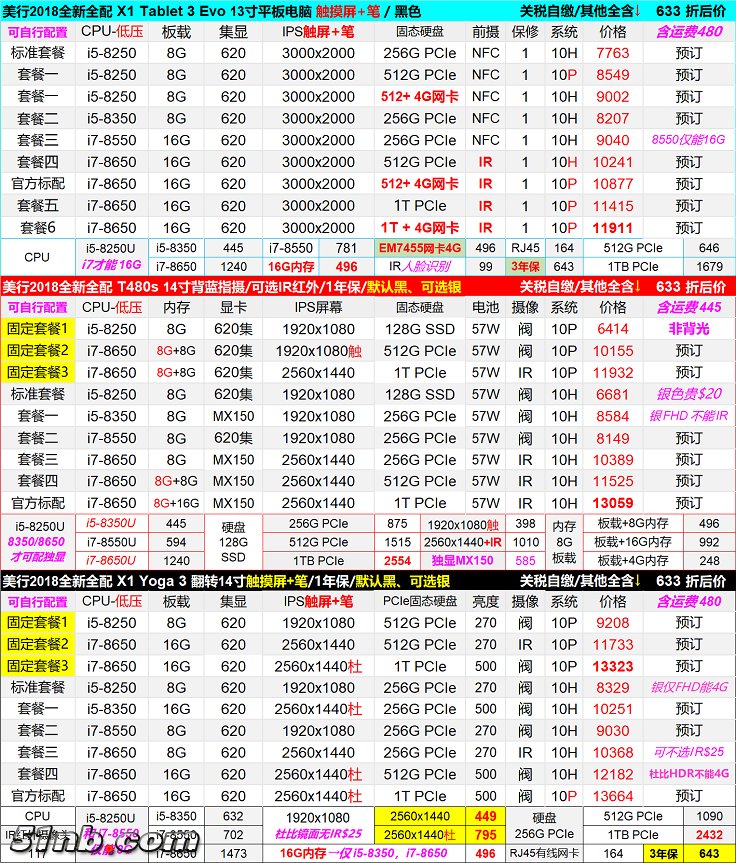The height and width of the screenshot is (863, 736).
Task: Click the 独显MX150 upgrade option
Action: point(462,561)
